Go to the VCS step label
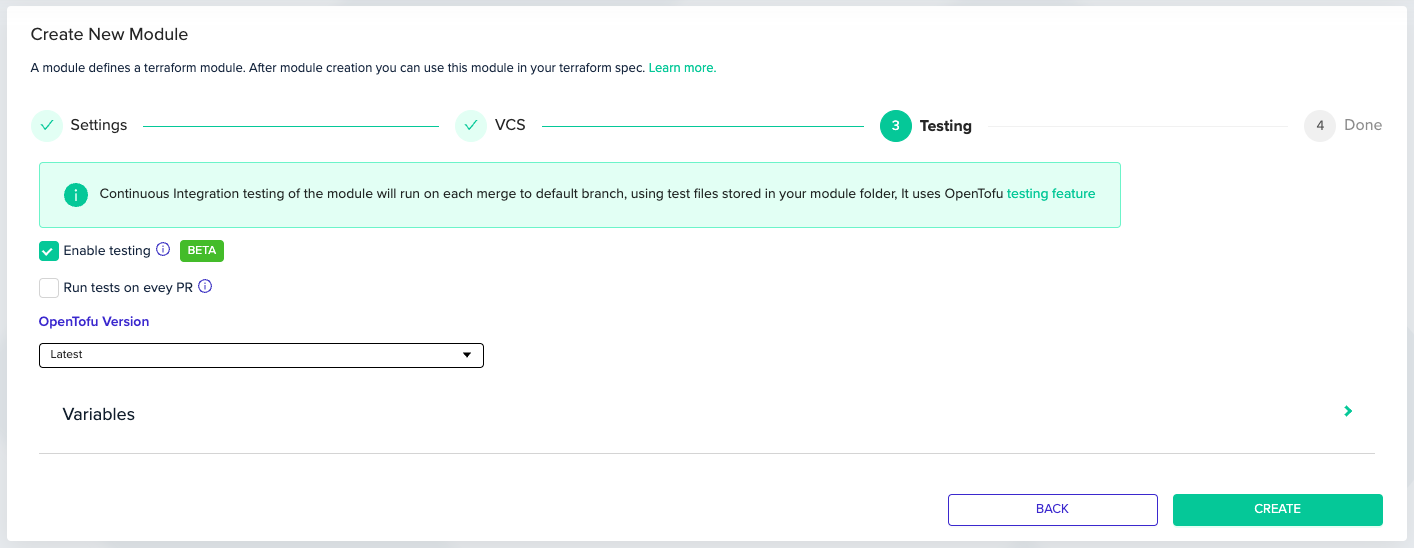 510,126
